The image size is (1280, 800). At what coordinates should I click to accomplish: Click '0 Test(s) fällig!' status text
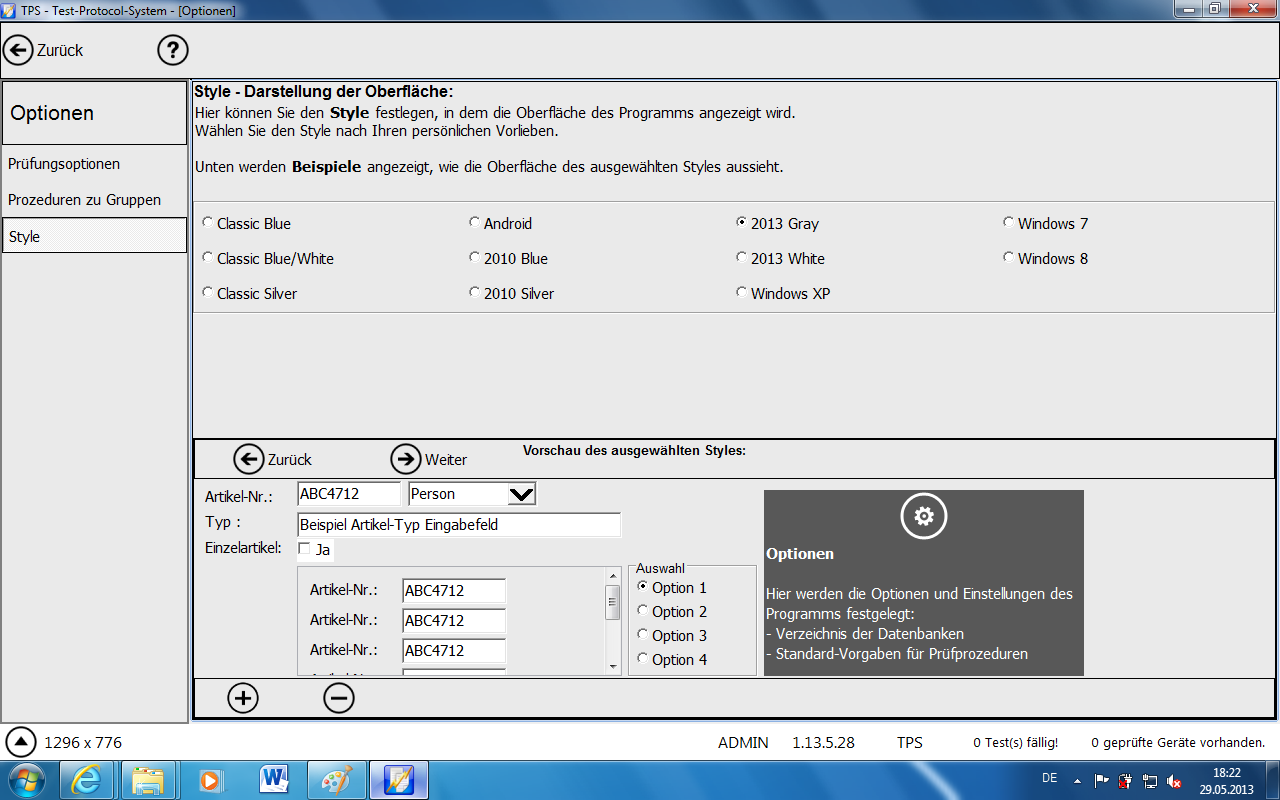point(1015,743)
